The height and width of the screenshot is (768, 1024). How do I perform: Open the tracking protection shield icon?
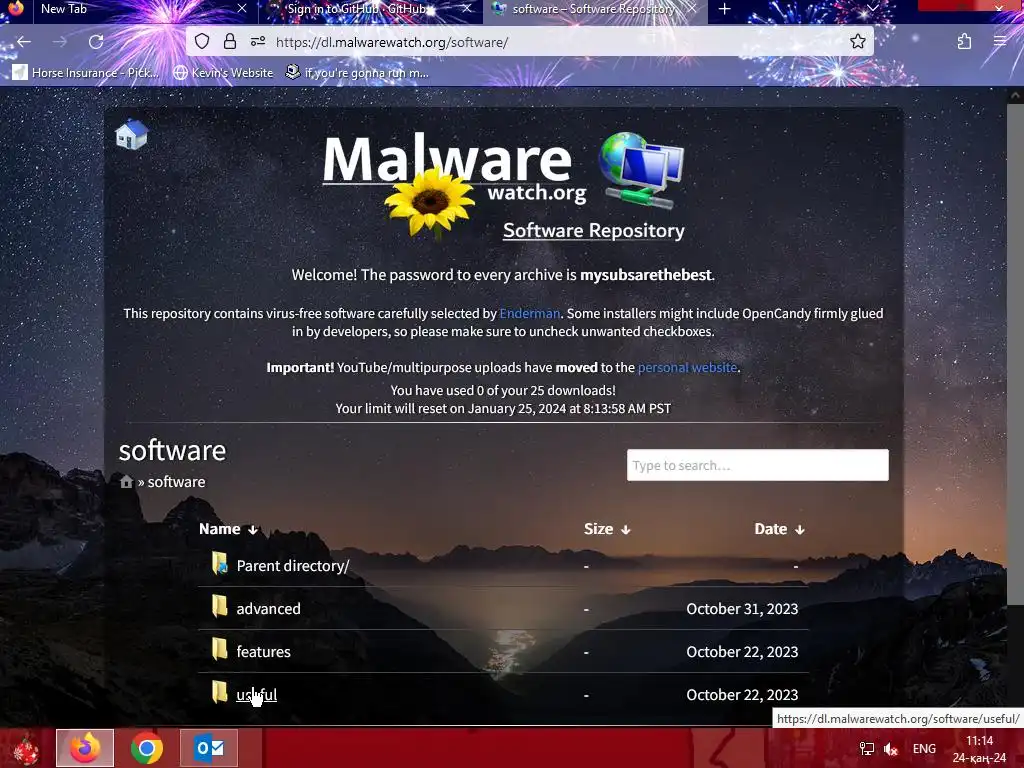pos(202,42)
